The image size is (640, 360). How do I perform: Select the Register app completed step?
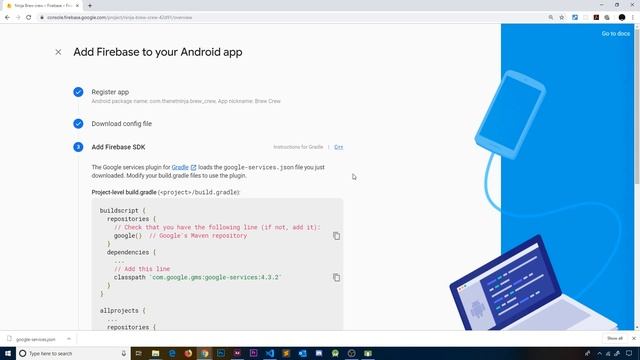coord(110,92)
